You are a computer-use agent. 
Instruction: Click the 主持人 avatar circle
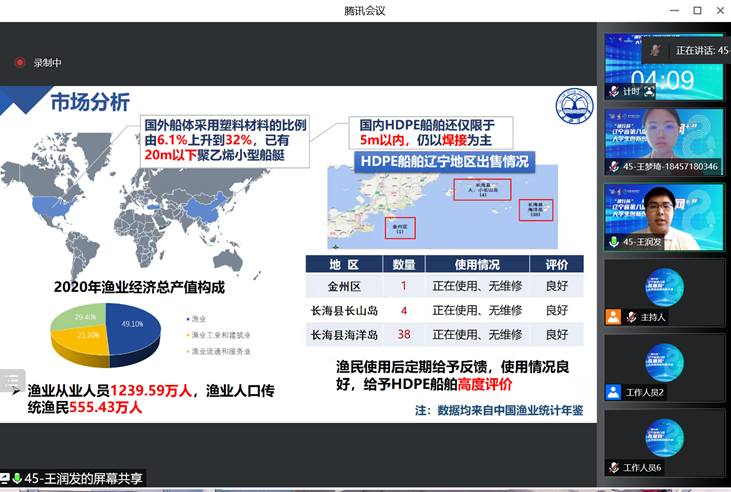pos(664,287)
